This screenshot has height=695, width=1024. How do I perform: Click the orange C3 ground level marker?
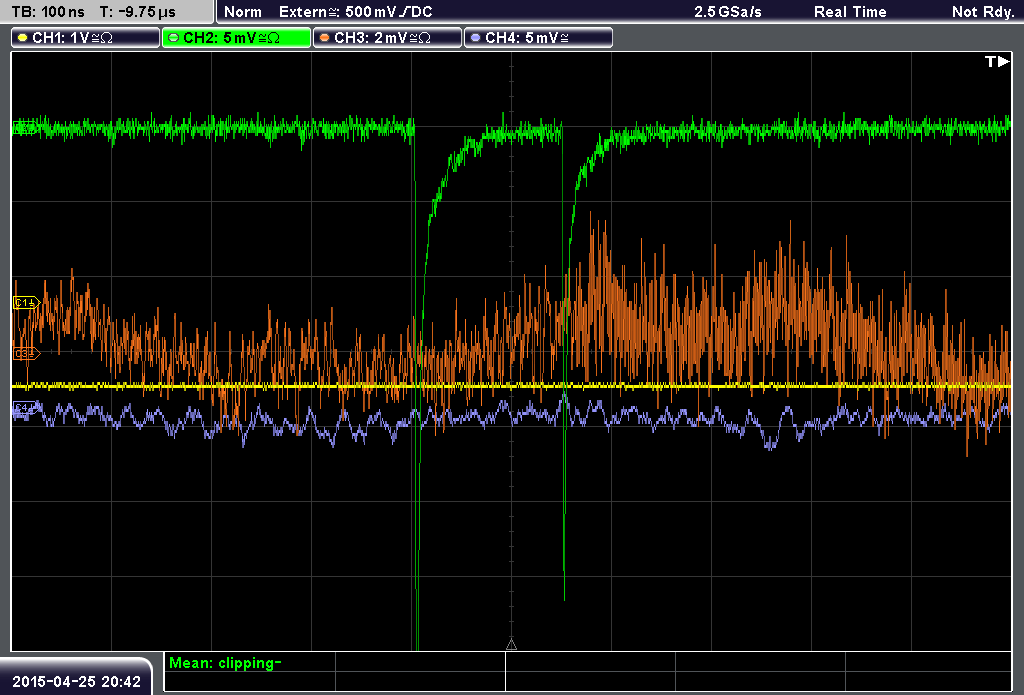click(27, 353)
